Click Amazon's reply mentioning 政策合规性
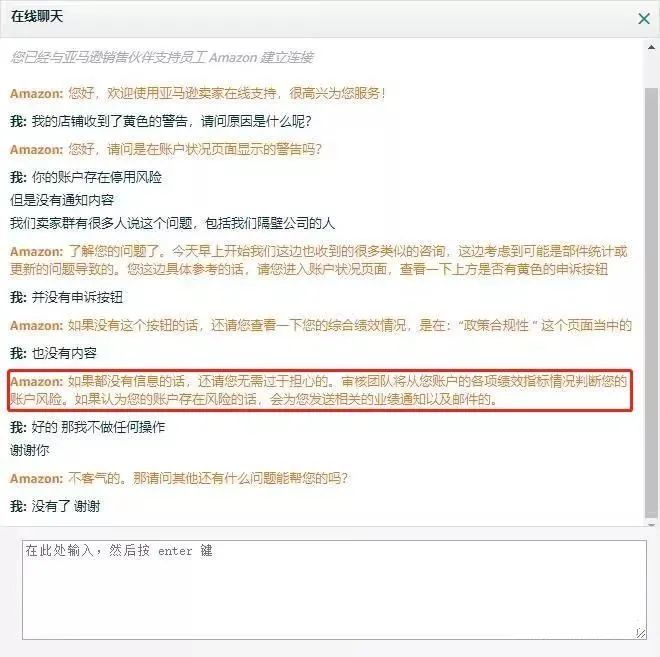The height and width of the screenshot is (657, 660). click(x=321, y=325)
